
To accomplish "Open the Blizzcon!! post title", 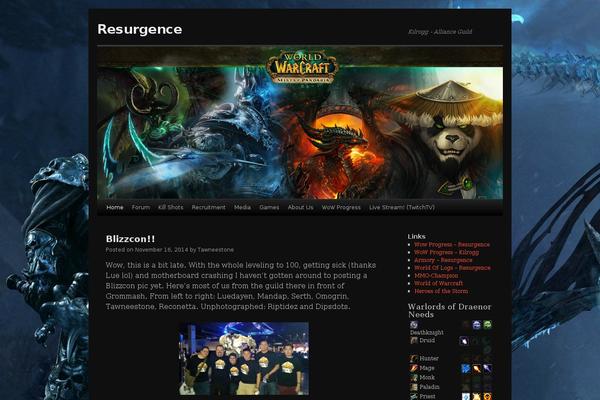I will (130, 239).
